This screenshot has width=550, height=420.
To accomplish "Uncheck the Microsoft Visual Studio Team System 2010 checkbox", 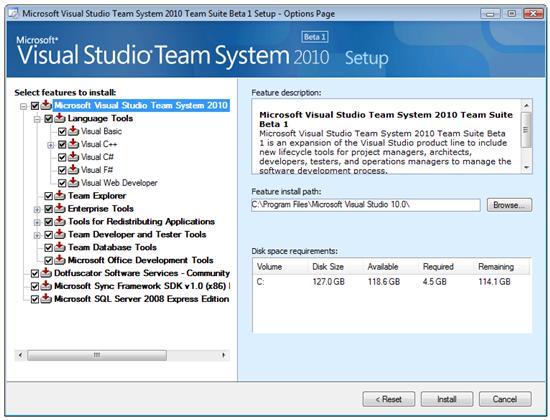I will pos(35,106).
